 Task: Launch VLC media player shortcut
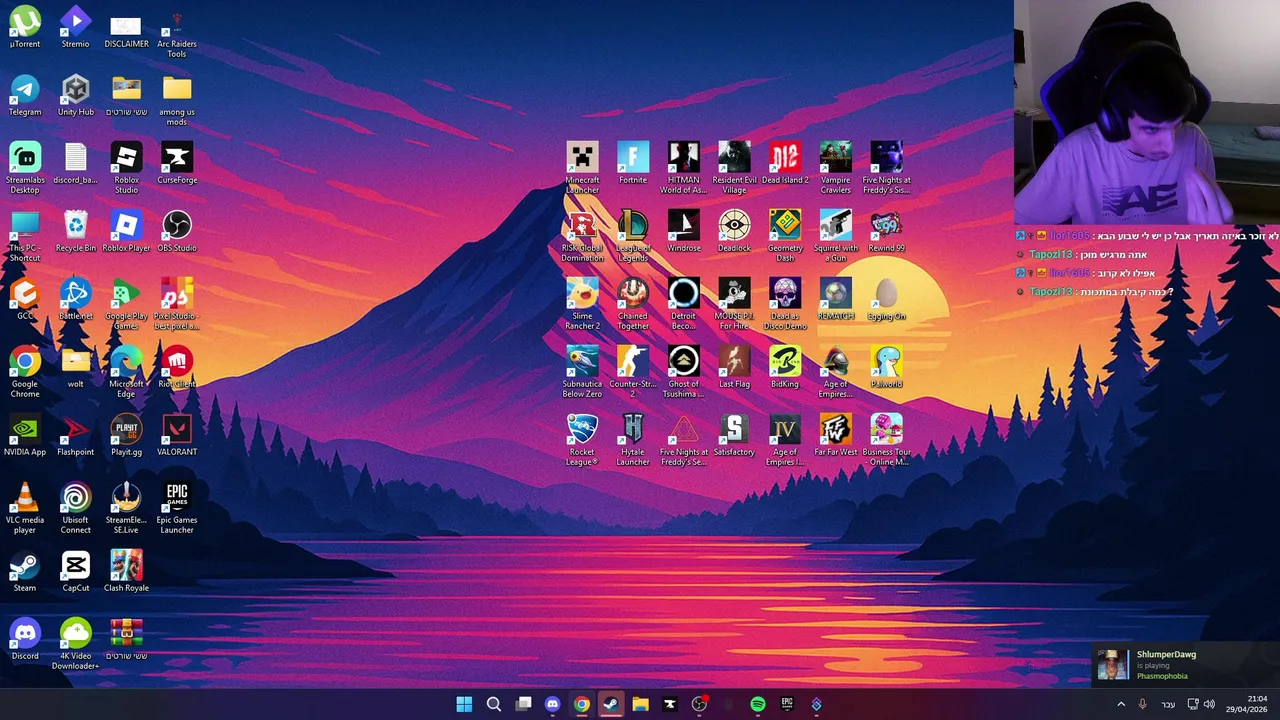[25, 509]
